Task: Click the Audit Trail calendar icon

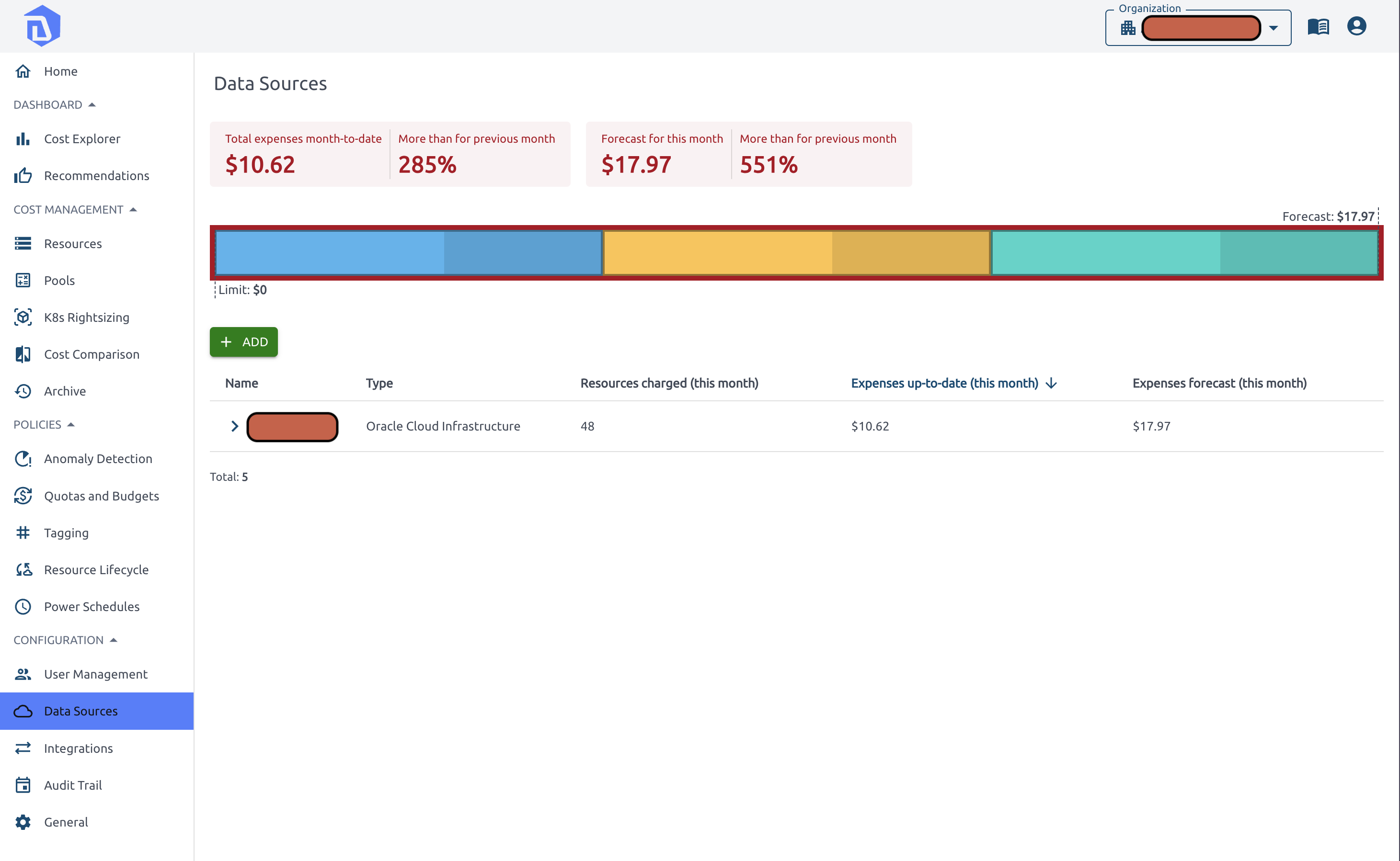Action: tap(23, 785)
